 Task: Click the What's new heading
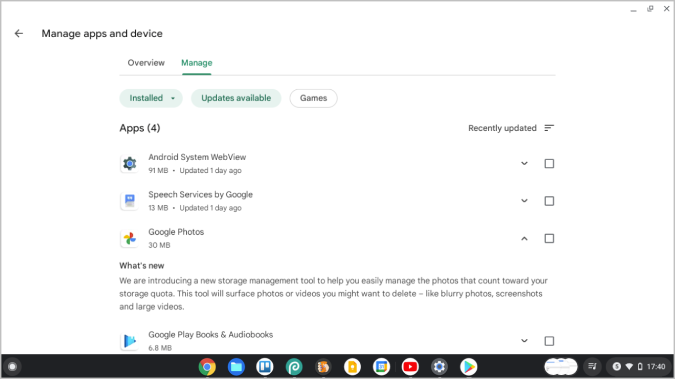142,266
